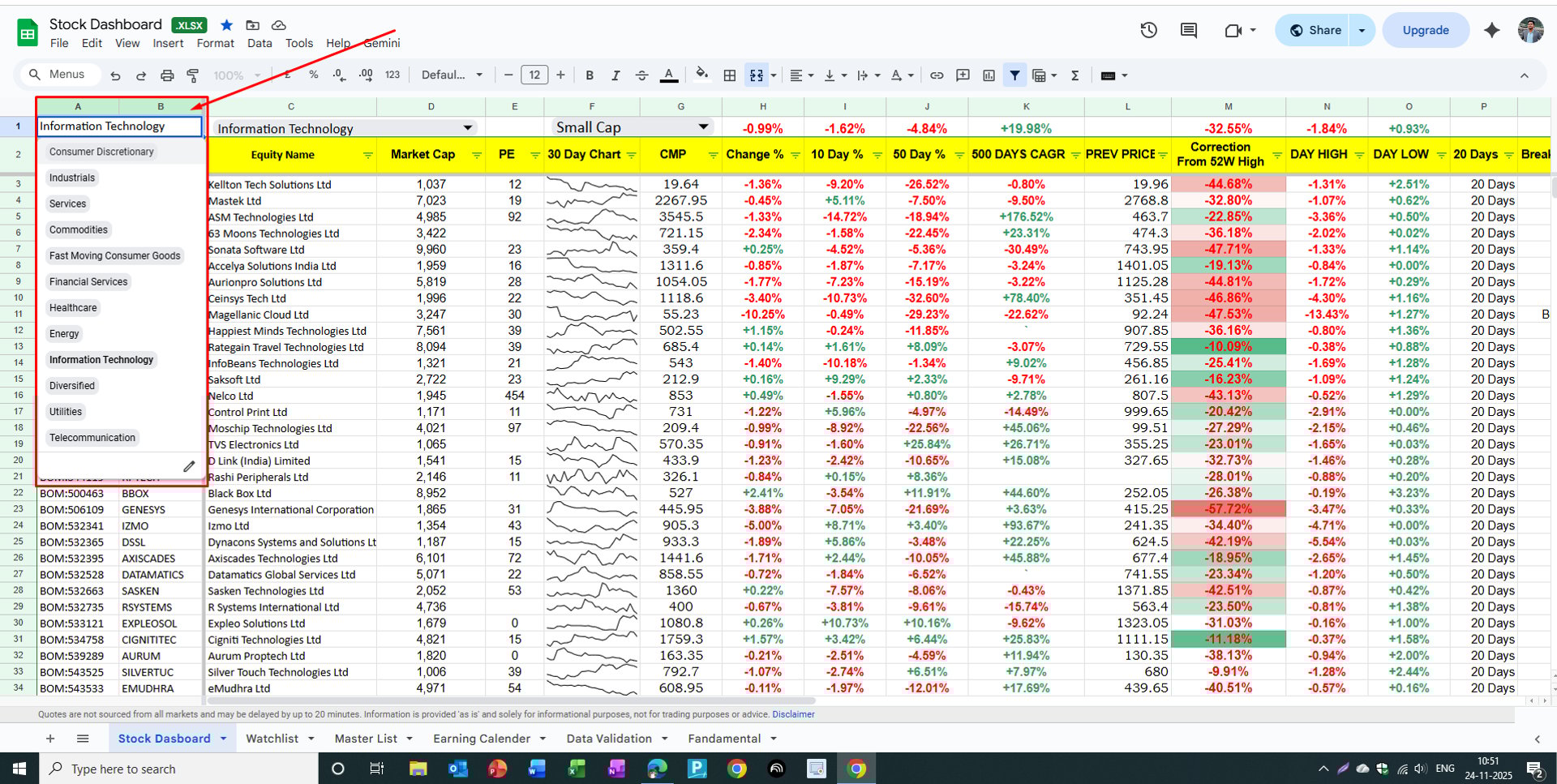The height and width of the screenshot is (784, 1557).
Task: Hide the menus with the collapse chevron
Action: (x=1525, y=75)
